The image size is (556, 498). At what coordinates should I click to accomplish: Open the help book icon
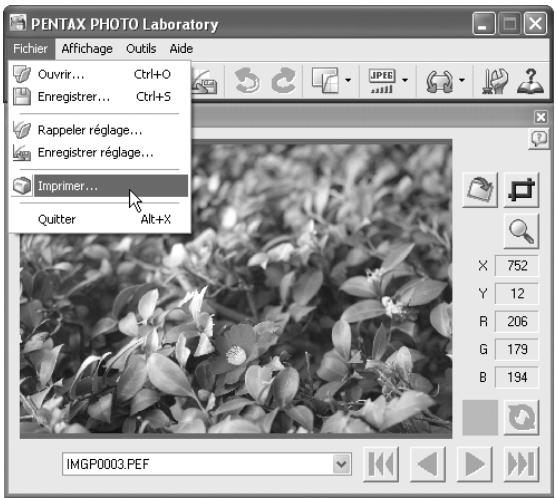[x=530, y=81]
